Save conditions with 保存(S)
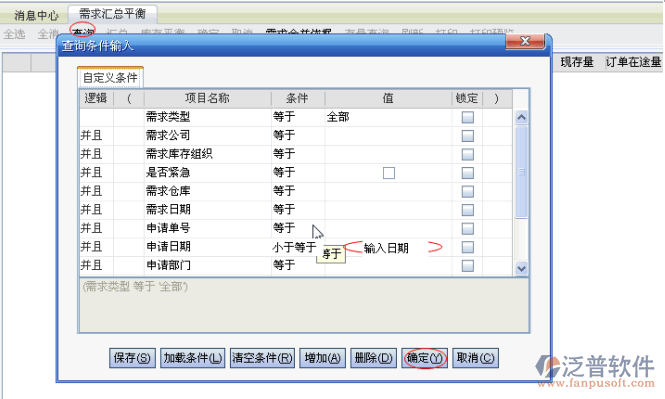Screen dimensions: 665x399 (x=132, y=358)
